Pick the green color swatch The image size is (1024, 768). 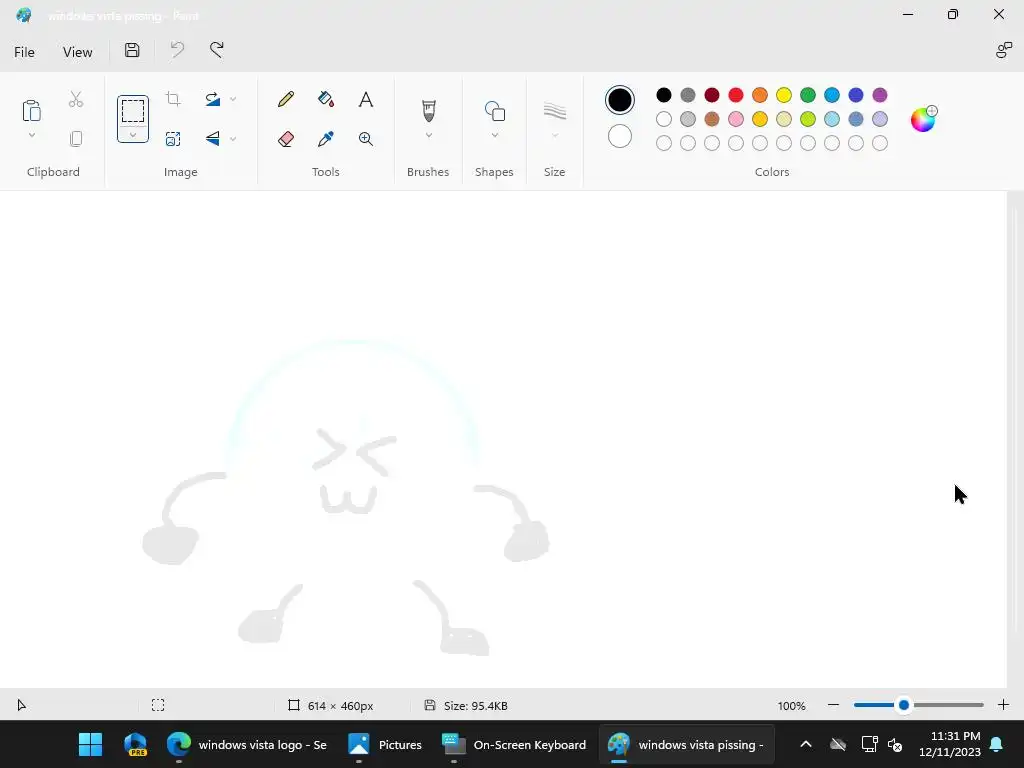coord(808,95)
